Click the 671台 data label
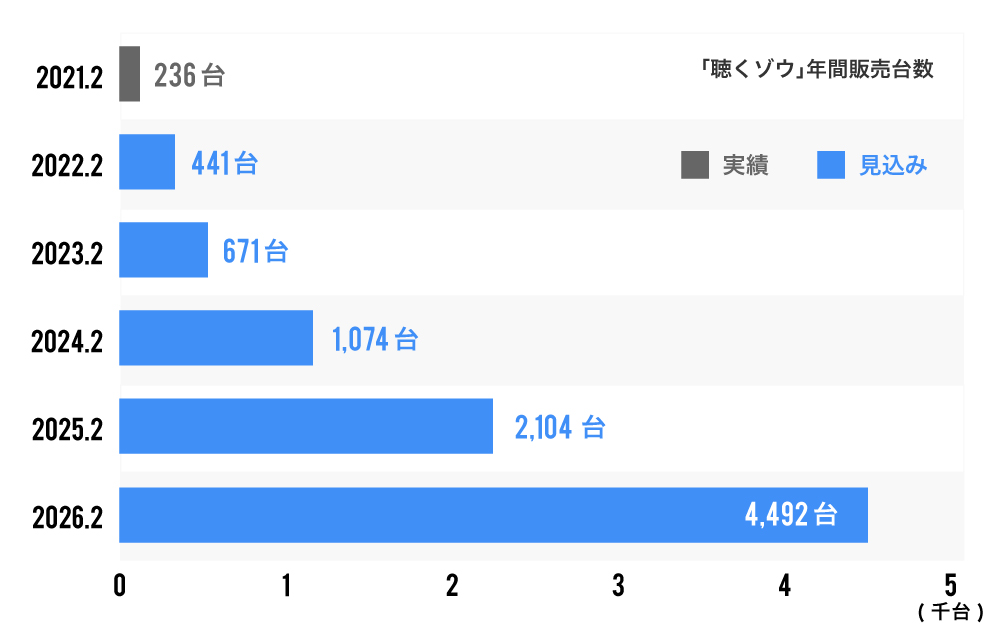1000x635 pixels. [255, 252]
